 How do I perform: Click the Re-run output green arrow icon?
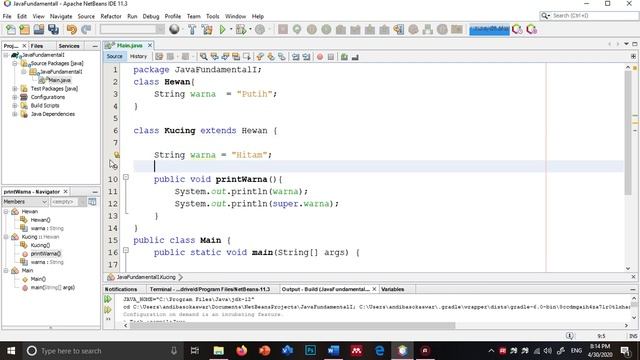108,299
